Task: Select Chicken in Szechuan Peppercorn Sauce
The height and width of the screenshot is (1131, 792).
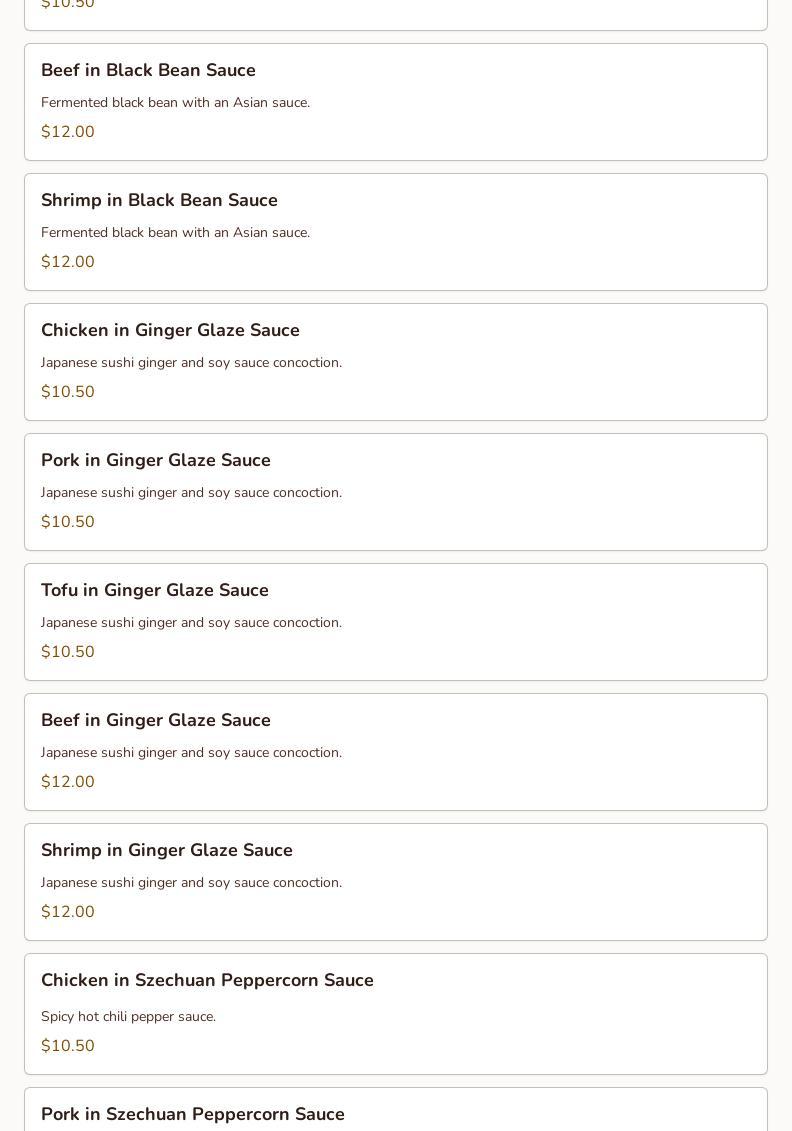Action: coord(207,980)
